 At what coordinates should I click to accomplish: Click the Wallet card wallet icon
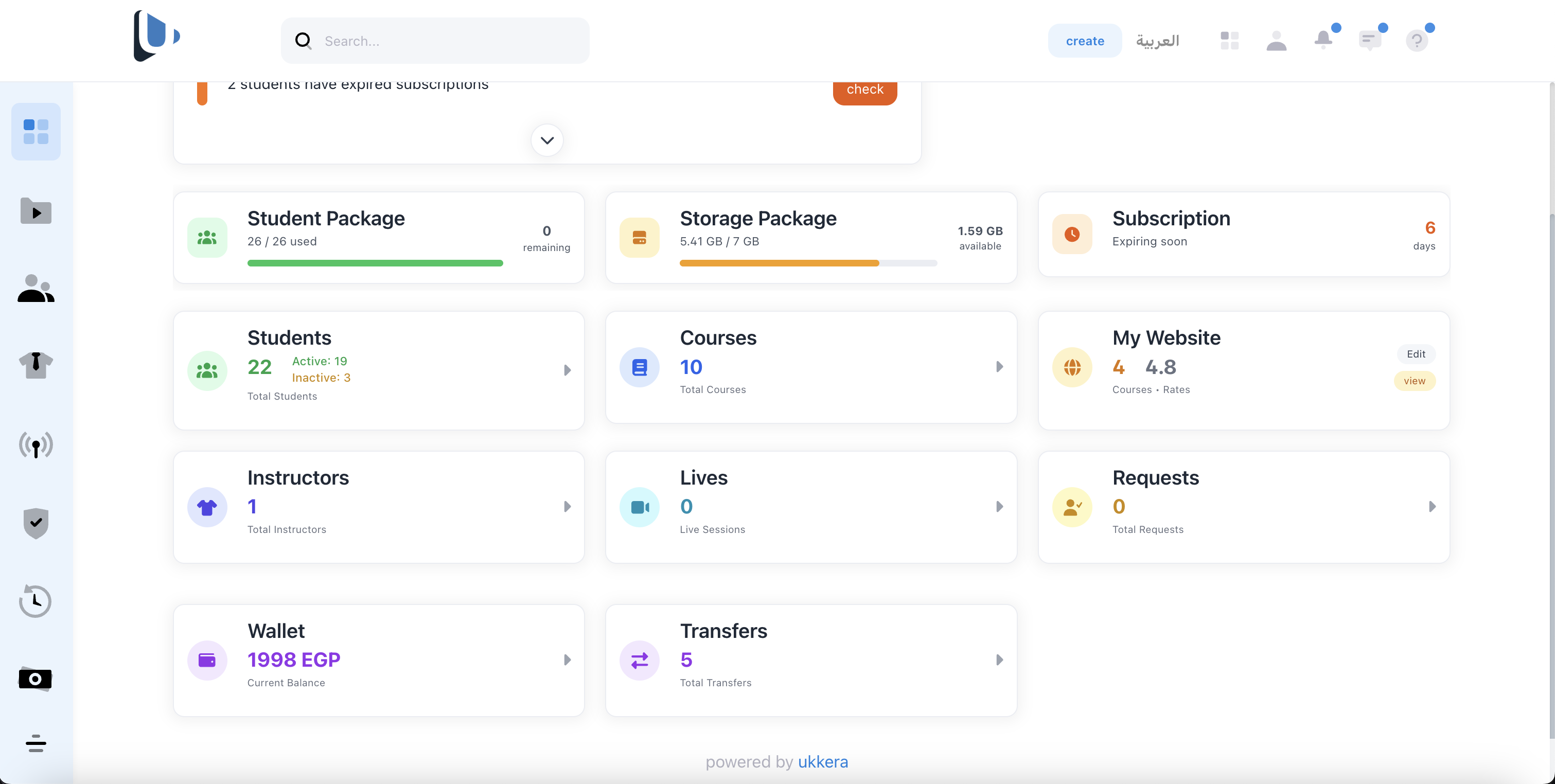[x=207, y=660]
